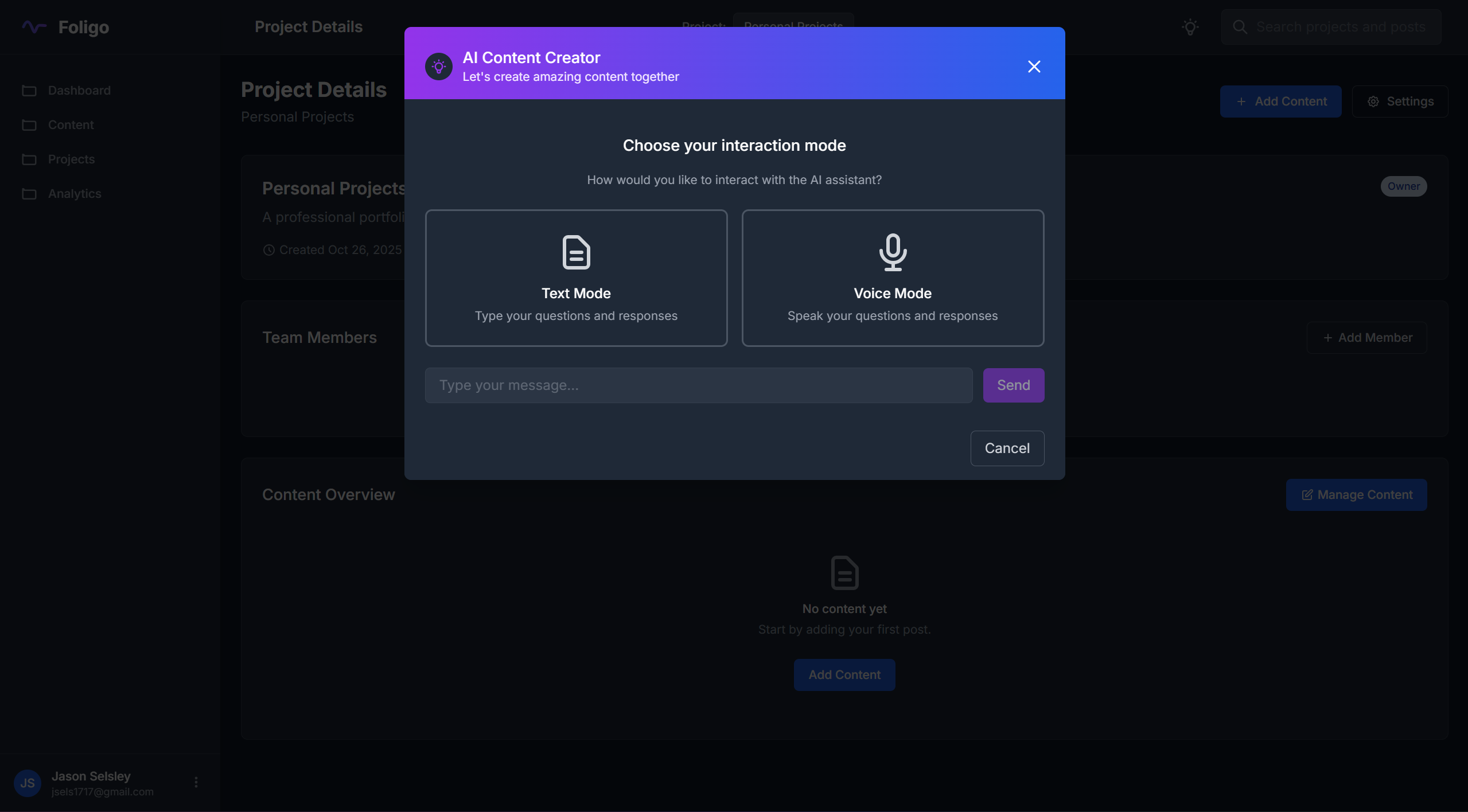This screenshot has height=812, width=1468.
Task: Open the Dashboard sidebar item
Action: 79,91
